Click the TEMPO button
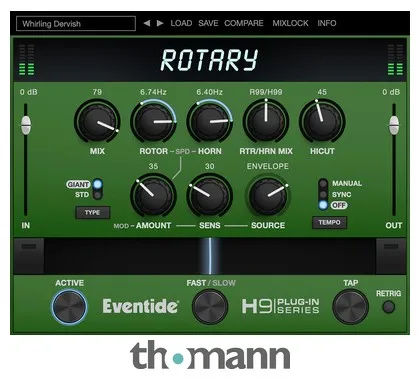 [329, 222]
